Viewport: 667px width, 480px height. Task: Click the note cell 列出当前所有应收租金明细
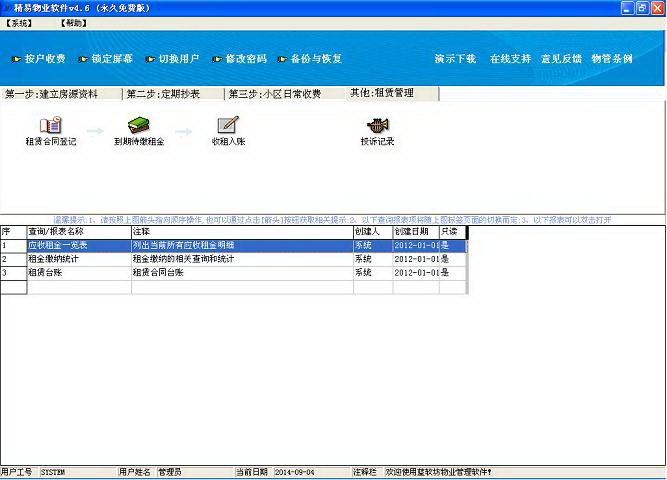click(242, 246)
